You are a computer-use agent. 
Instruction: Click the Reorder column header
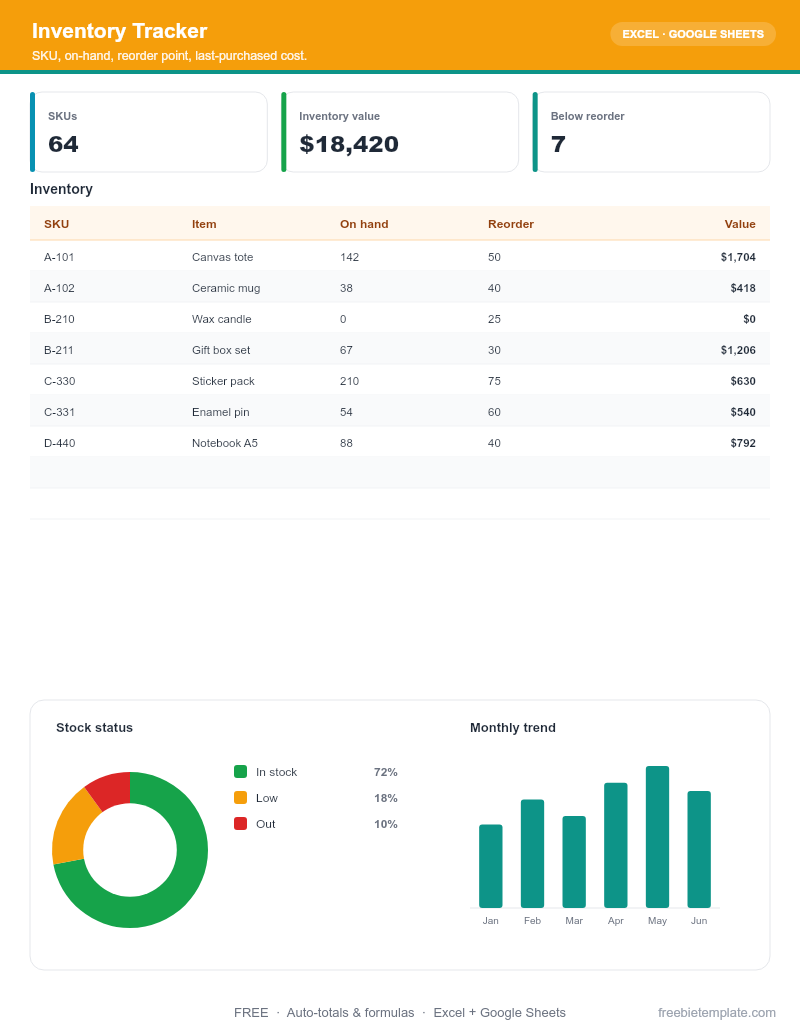(x=511, y=224)
